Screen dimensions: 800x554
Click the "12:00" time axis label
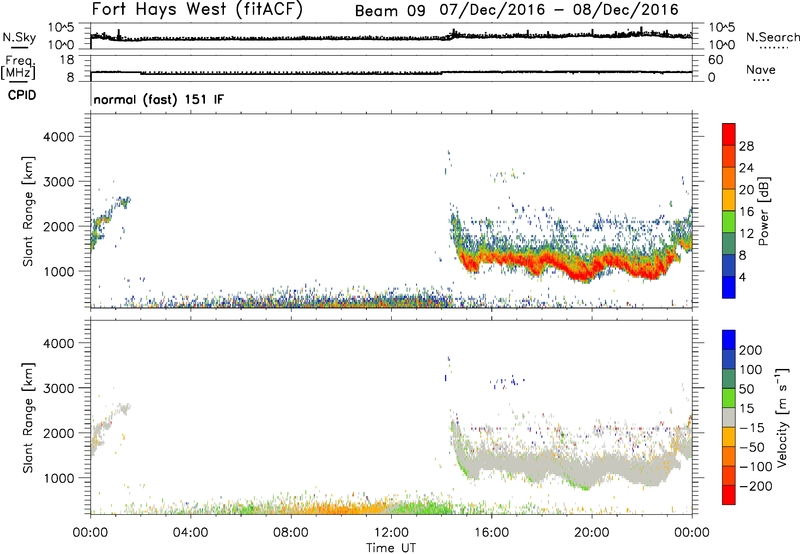click(391, 533)
